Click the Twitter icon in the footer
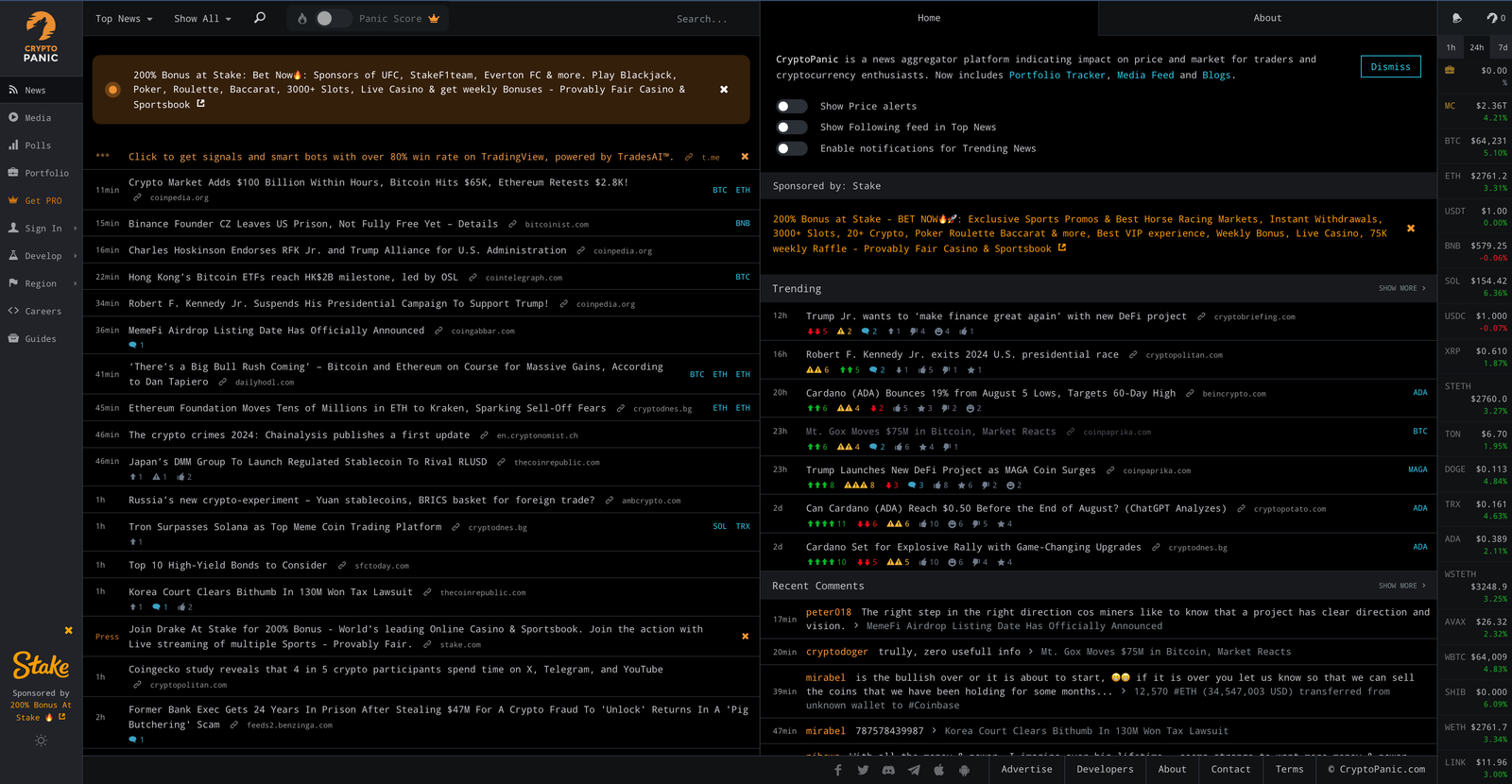The height and width of the screenshot is (784, 1512). click(863, 770)
